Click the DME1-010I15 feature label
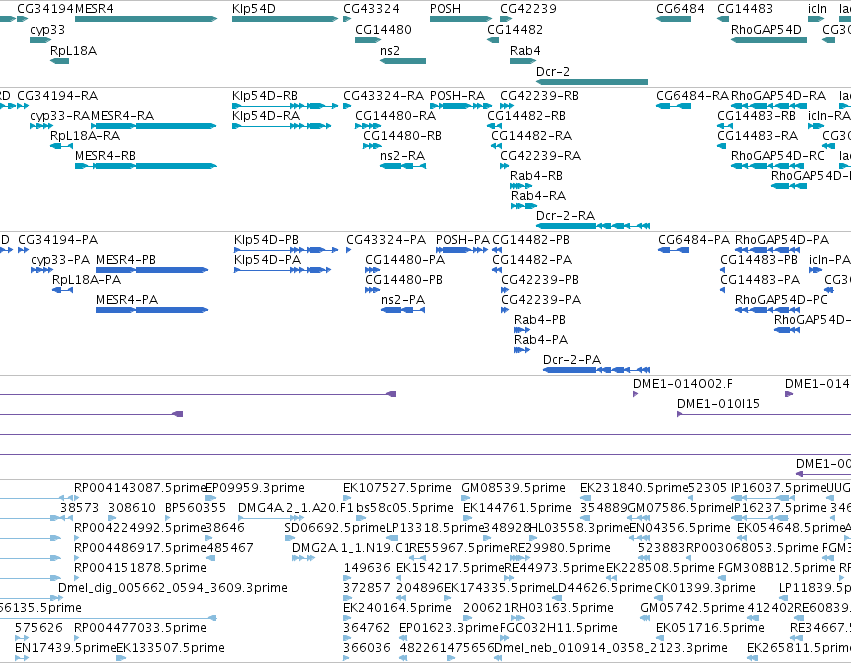The width and height of the screenshot is (851, 663). (x=718, y=404)
